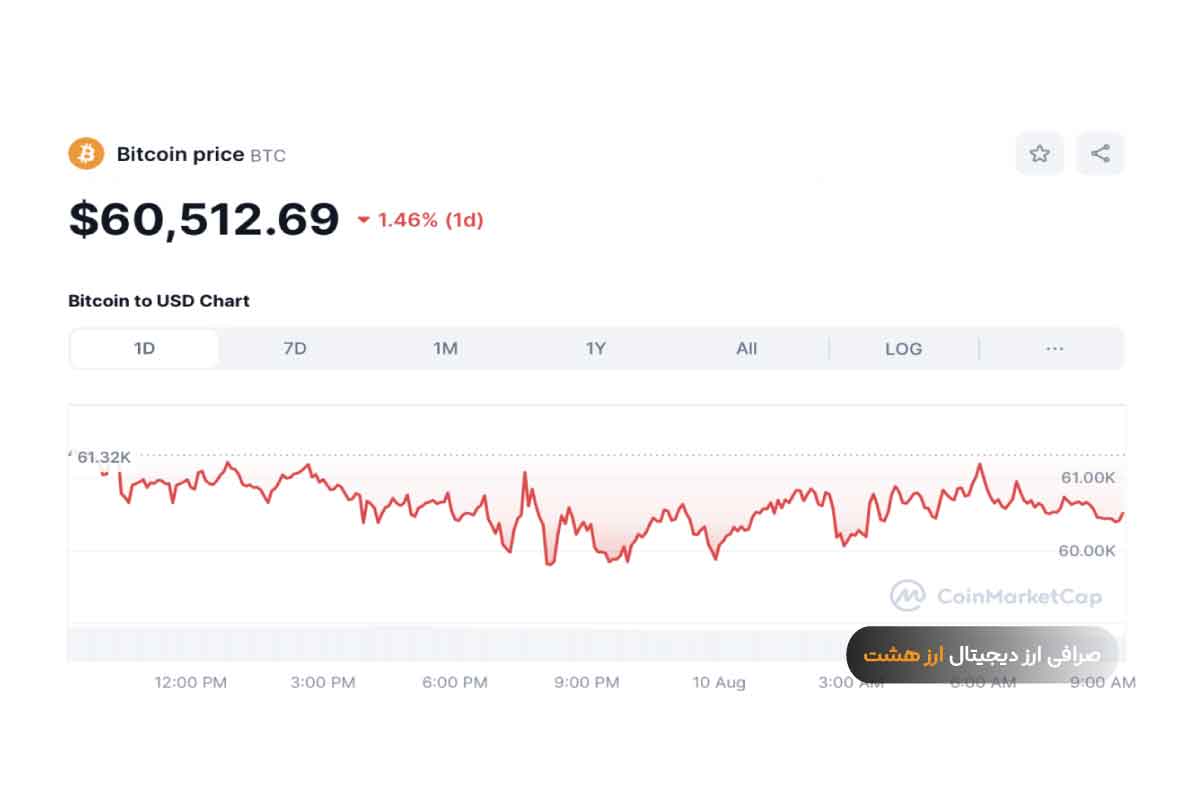Click the Bitcoin price heading
1200x800 pixels.
[x=180, y=154]
